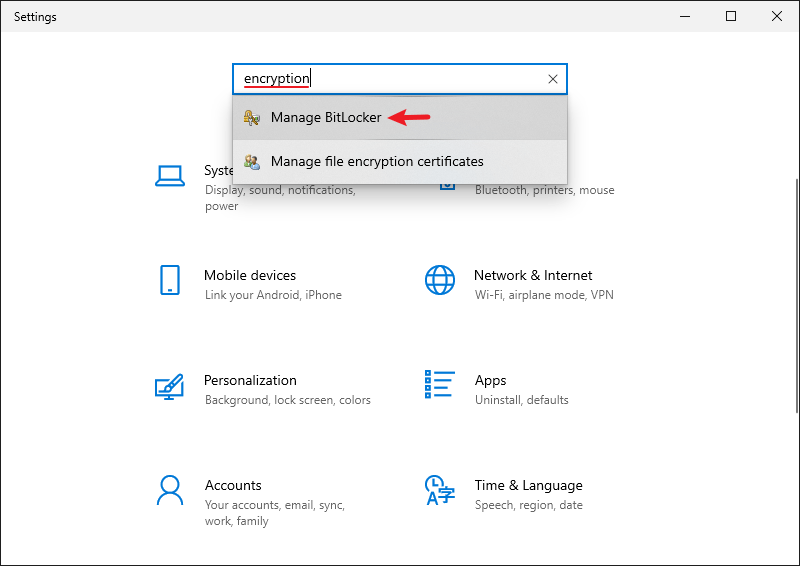The height and width of the screenshot is (566, 800).
Task: Maximize the Settings window
Action: (x=731, y=16)
